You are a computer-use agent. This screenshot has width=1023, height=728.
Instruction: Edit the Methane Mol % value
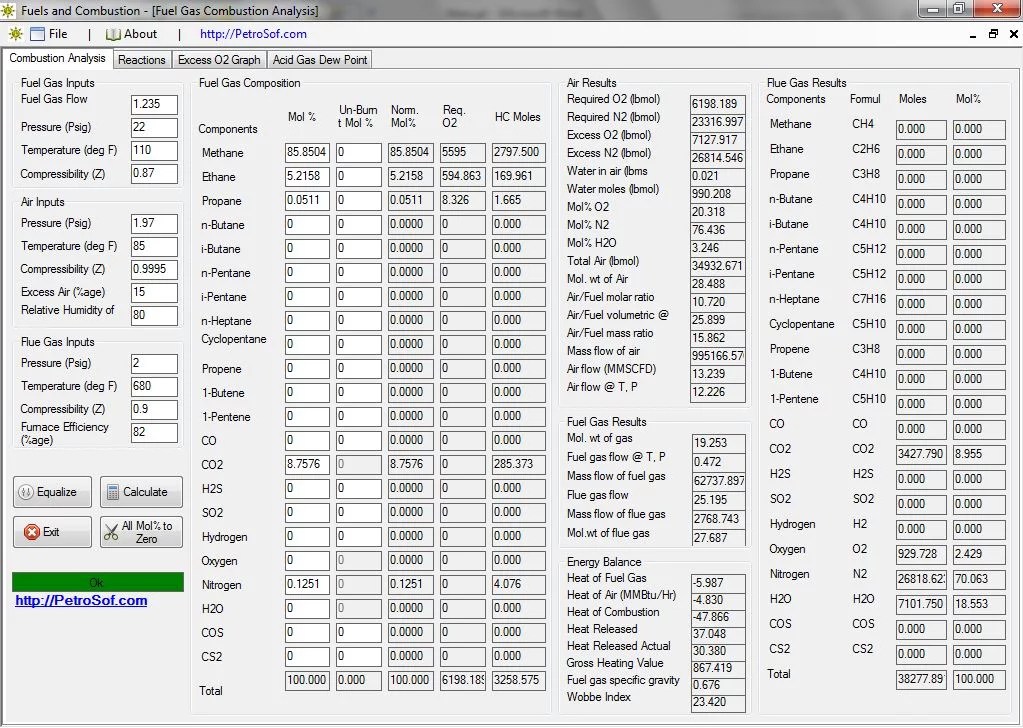click(305, 152)
